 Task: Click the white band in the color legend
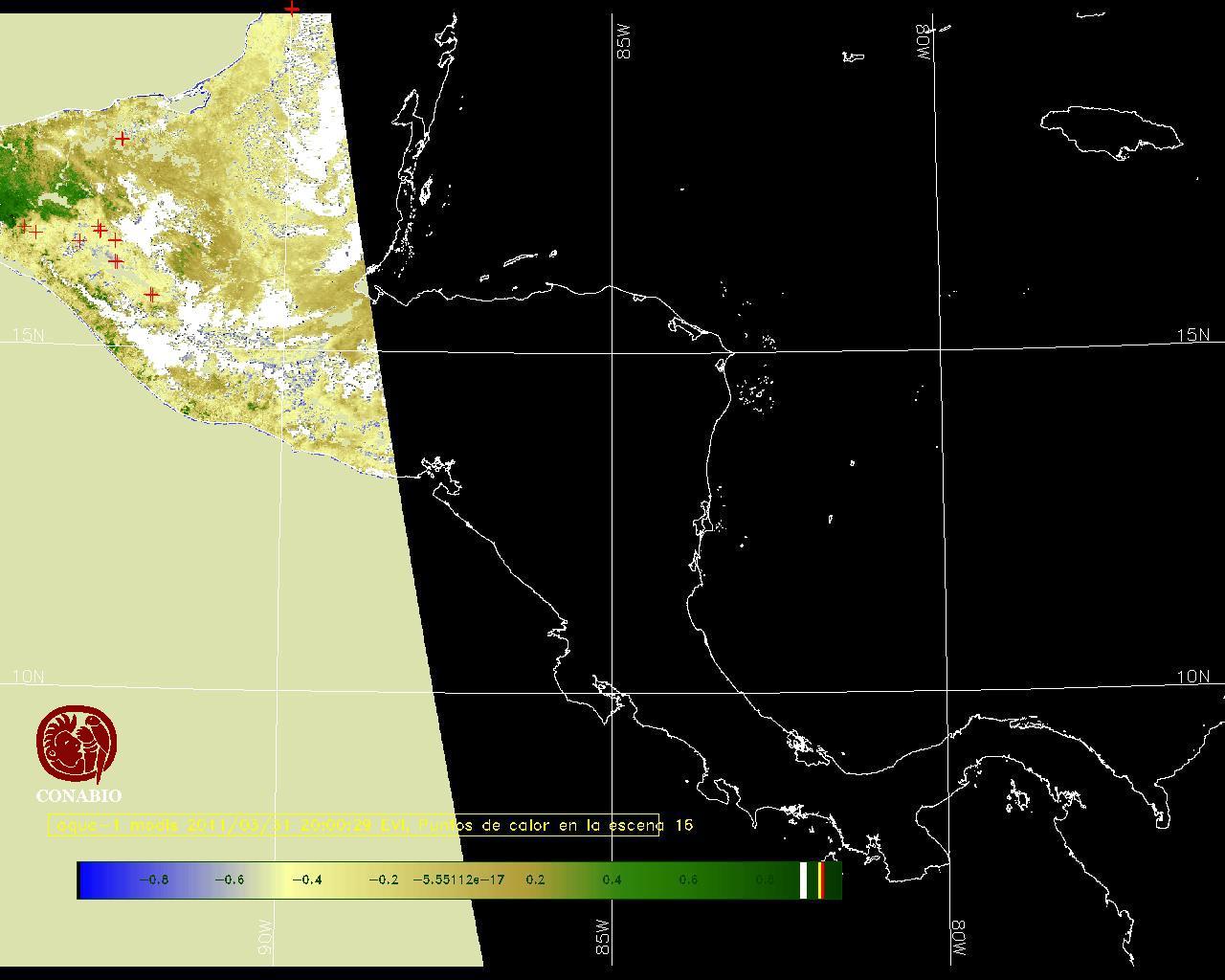click(803, 880)
